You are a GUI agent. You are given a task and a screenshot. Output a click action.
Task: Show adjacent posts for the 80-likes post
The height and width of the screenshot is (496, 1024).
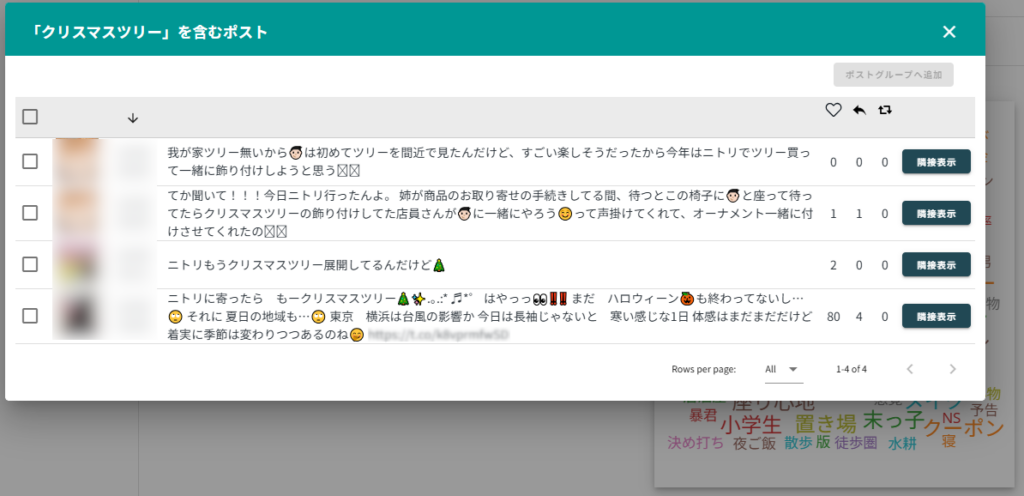936,316
